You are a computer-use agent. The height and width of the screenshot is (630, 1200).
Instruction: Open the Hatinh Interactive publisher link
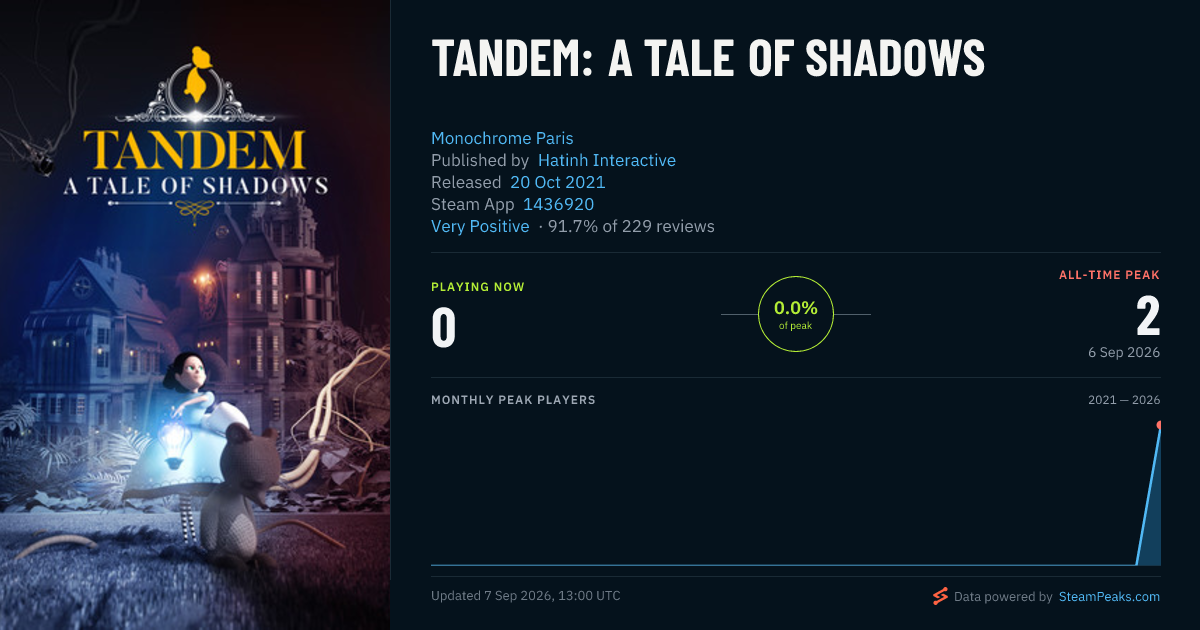pyautogui.click(x=607, y=160)
